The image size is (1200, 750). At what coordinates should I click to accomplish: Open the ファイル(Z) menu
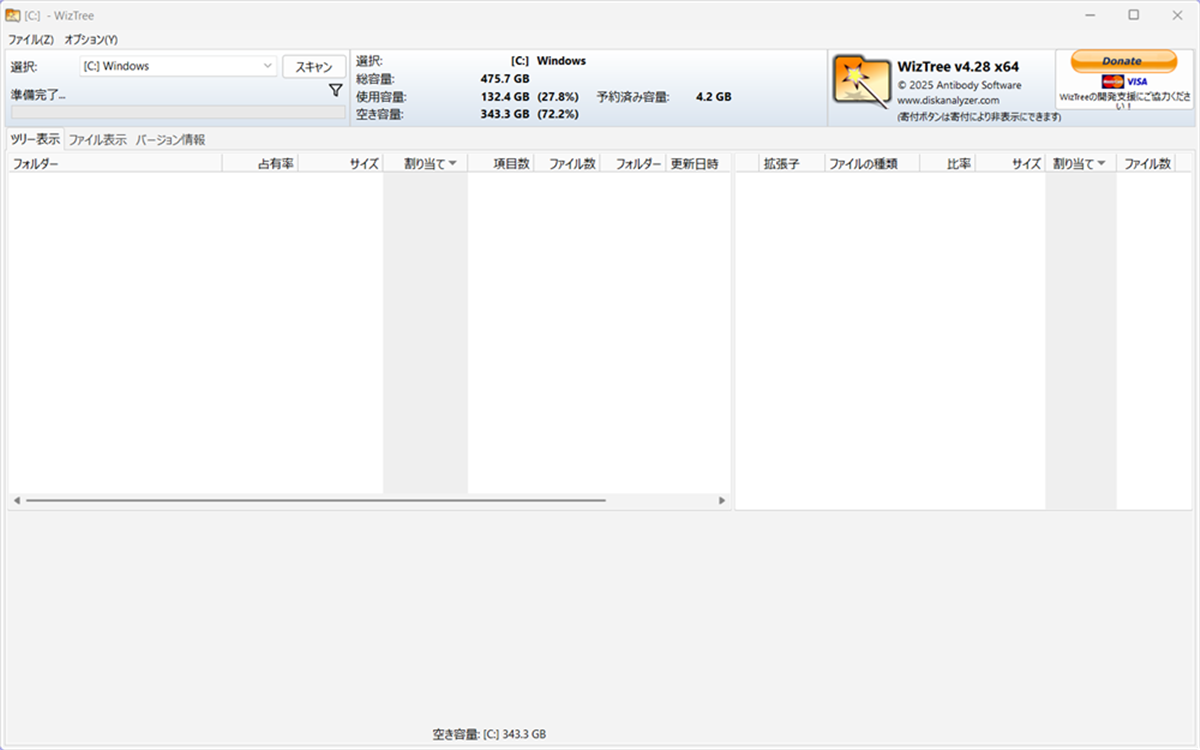point(29,38)
